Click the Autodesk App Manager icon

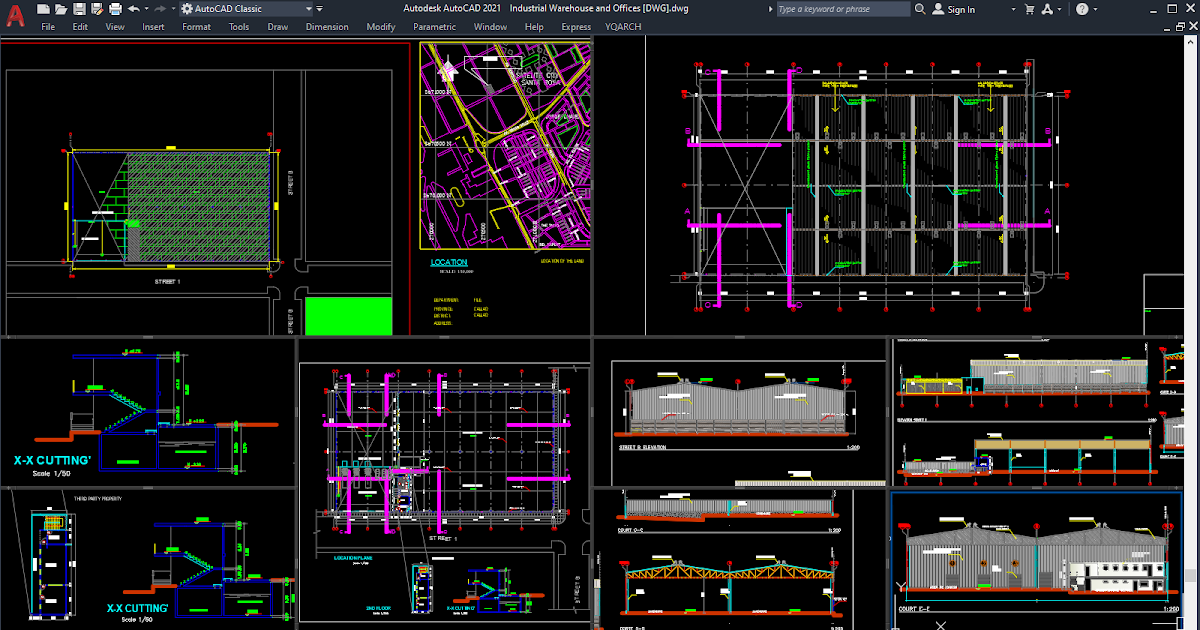point(1048,8)
